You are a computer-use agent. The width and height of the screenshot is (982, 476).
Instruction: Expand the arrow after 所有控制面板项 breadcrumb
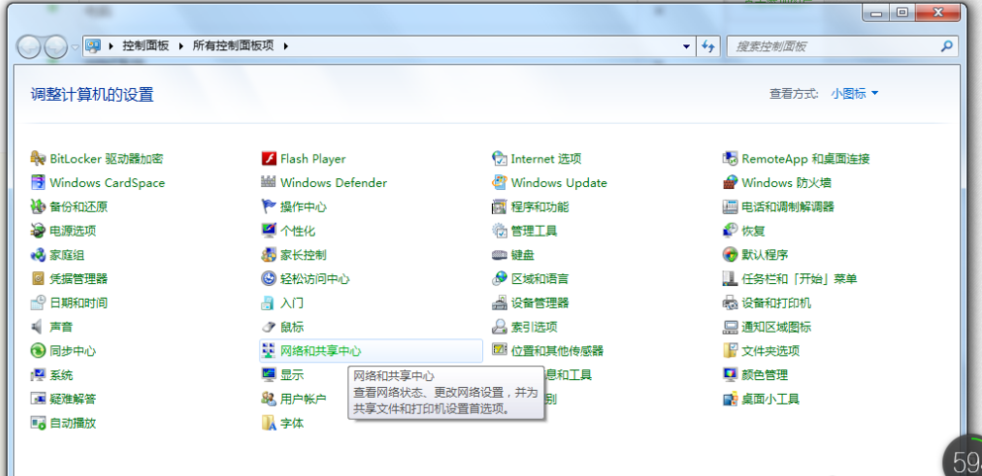[285, 46]
